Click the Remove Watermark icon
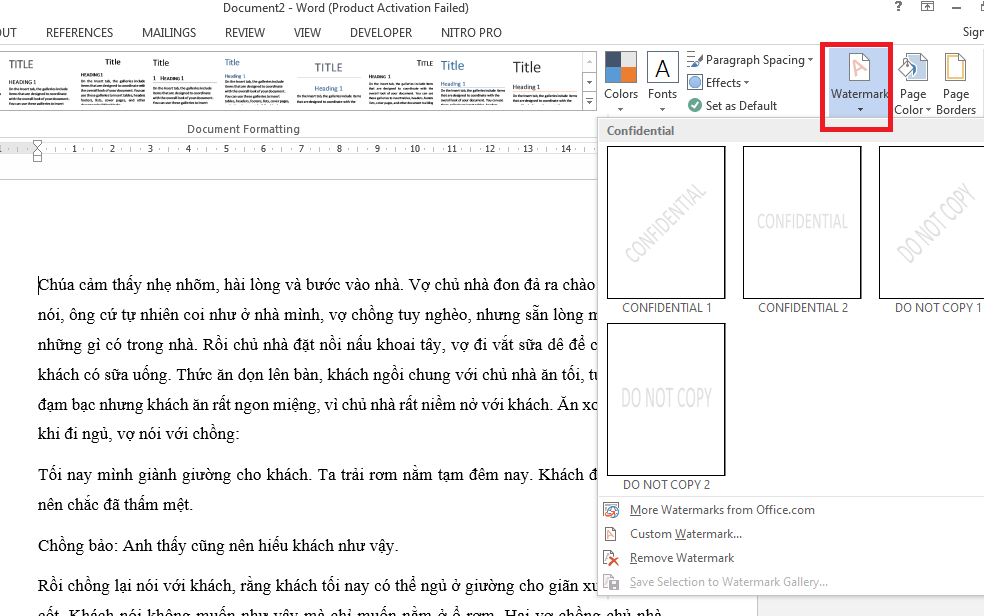Viewport: 984px width, 616px height. pos(611,558)
